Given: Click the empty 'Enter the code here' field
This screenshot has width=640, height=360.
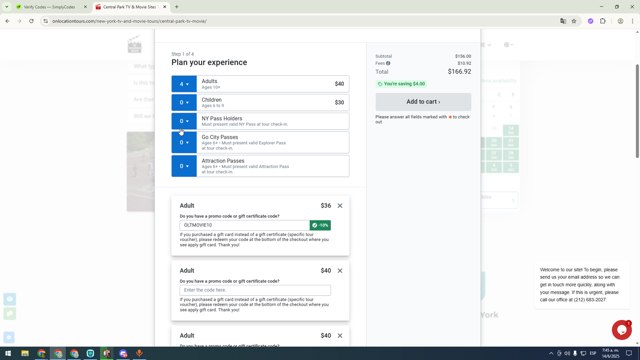Looking at the screenshot, I should pyautogui.click(x=255, y=290).
